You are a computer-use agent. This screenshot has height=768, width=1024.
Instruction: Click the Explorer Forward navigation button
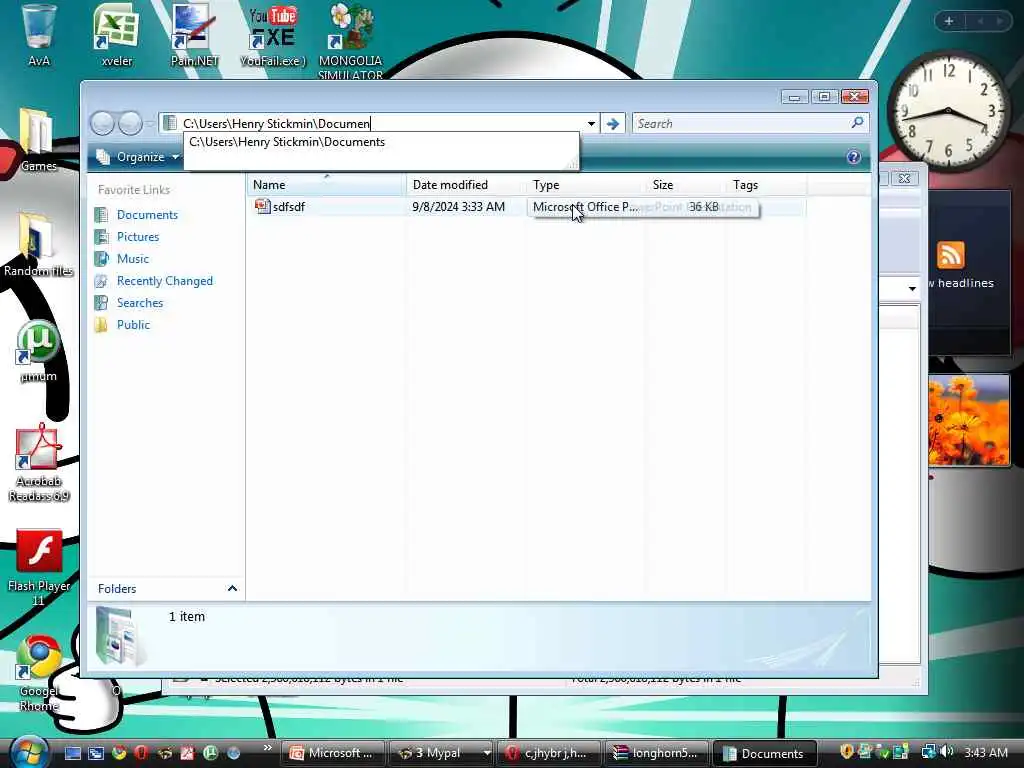coord(130,123)
